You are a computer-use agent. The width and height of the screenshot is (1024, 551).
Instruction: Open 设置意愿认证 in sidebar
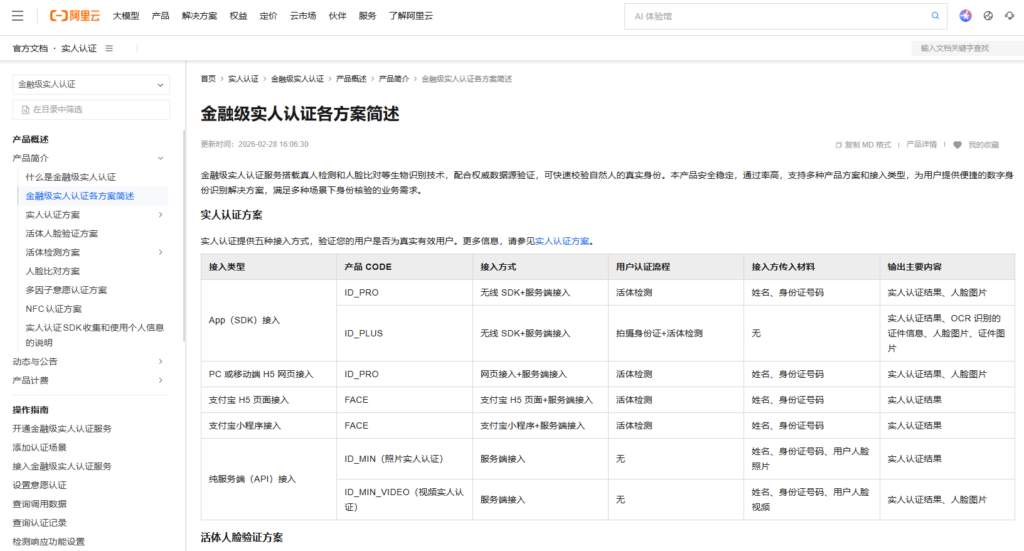tap(39, 486)
